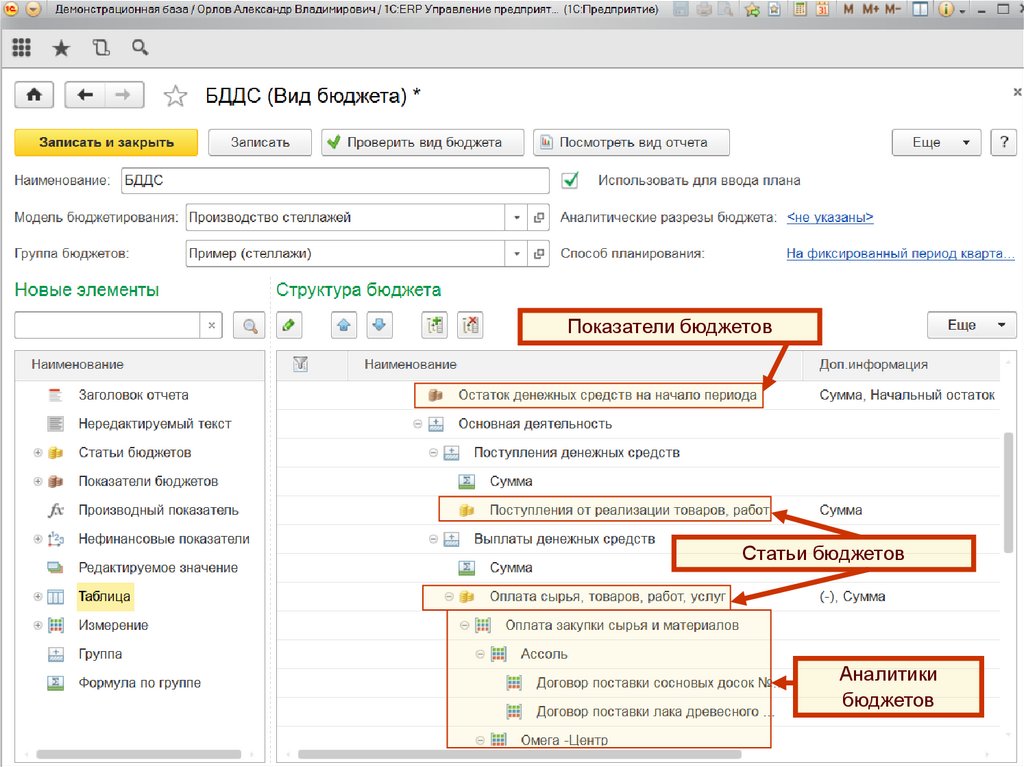The image size is (1024, 767).
Task: Select Производный показатель element
Action: (159, 510)
